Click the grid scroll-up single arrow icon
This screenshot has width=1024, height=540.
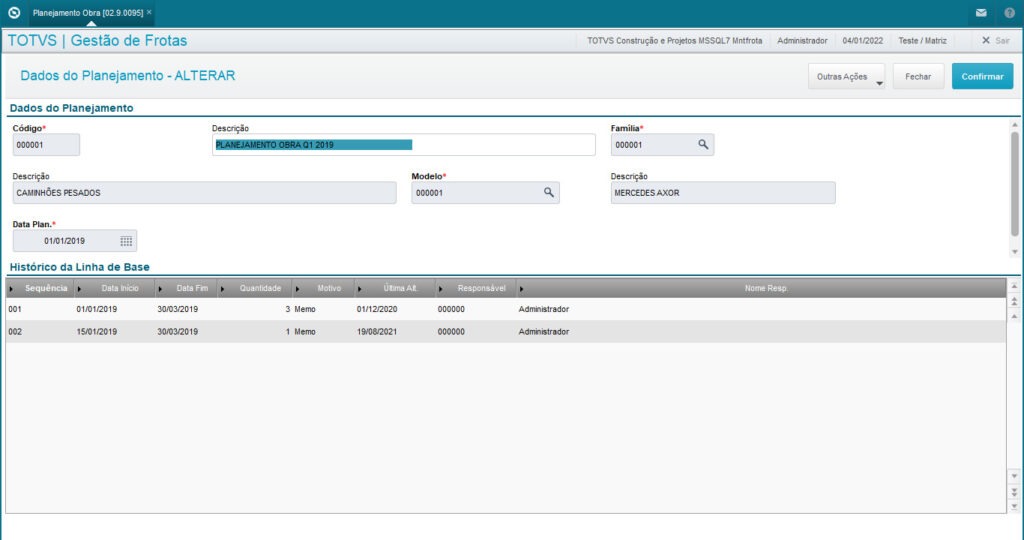coord(1014,316)
